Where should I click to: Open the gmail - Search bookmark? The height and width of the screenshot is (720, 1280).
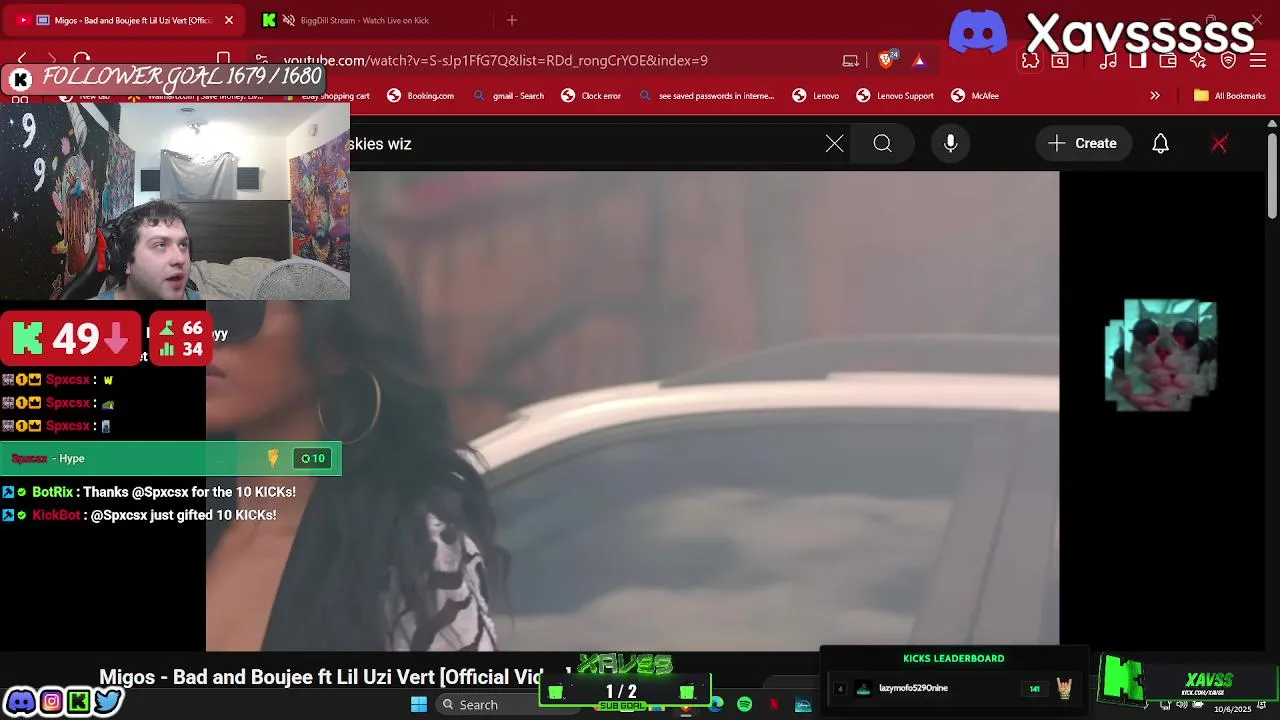coord(508,96)
